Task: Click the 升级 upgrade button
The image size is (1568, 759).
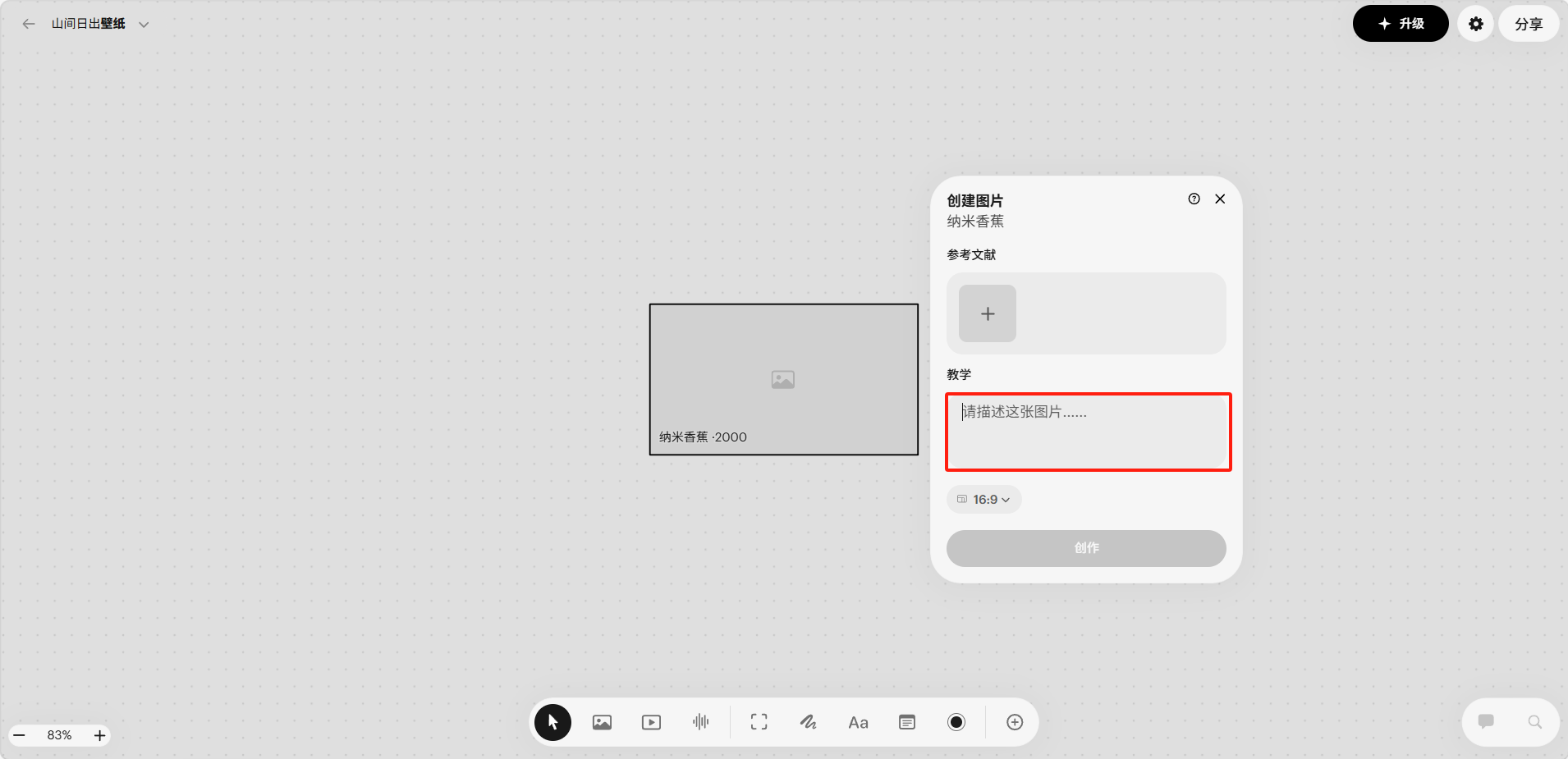Action: 1401,24
